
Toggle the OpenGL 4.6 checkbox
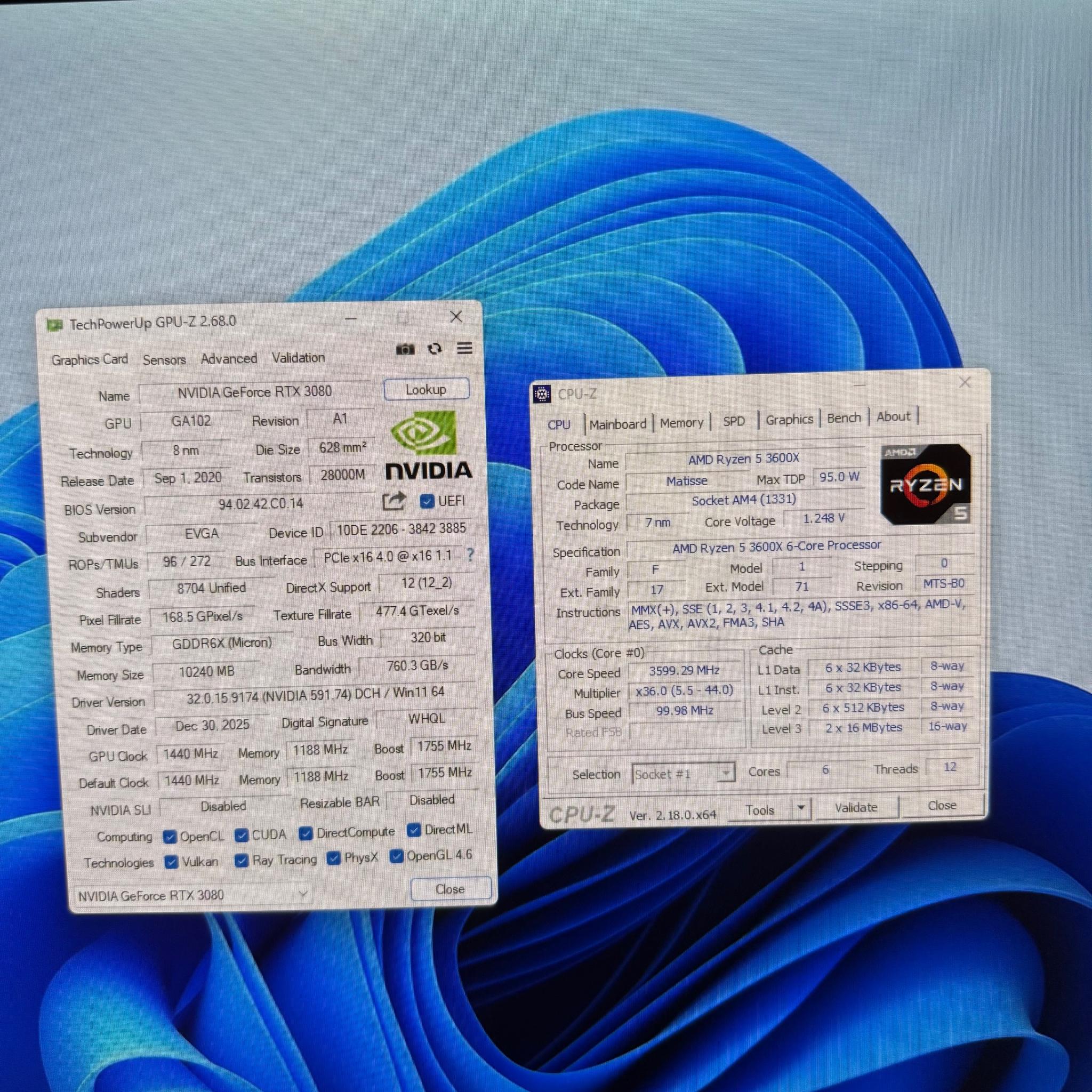click(396, 856)
